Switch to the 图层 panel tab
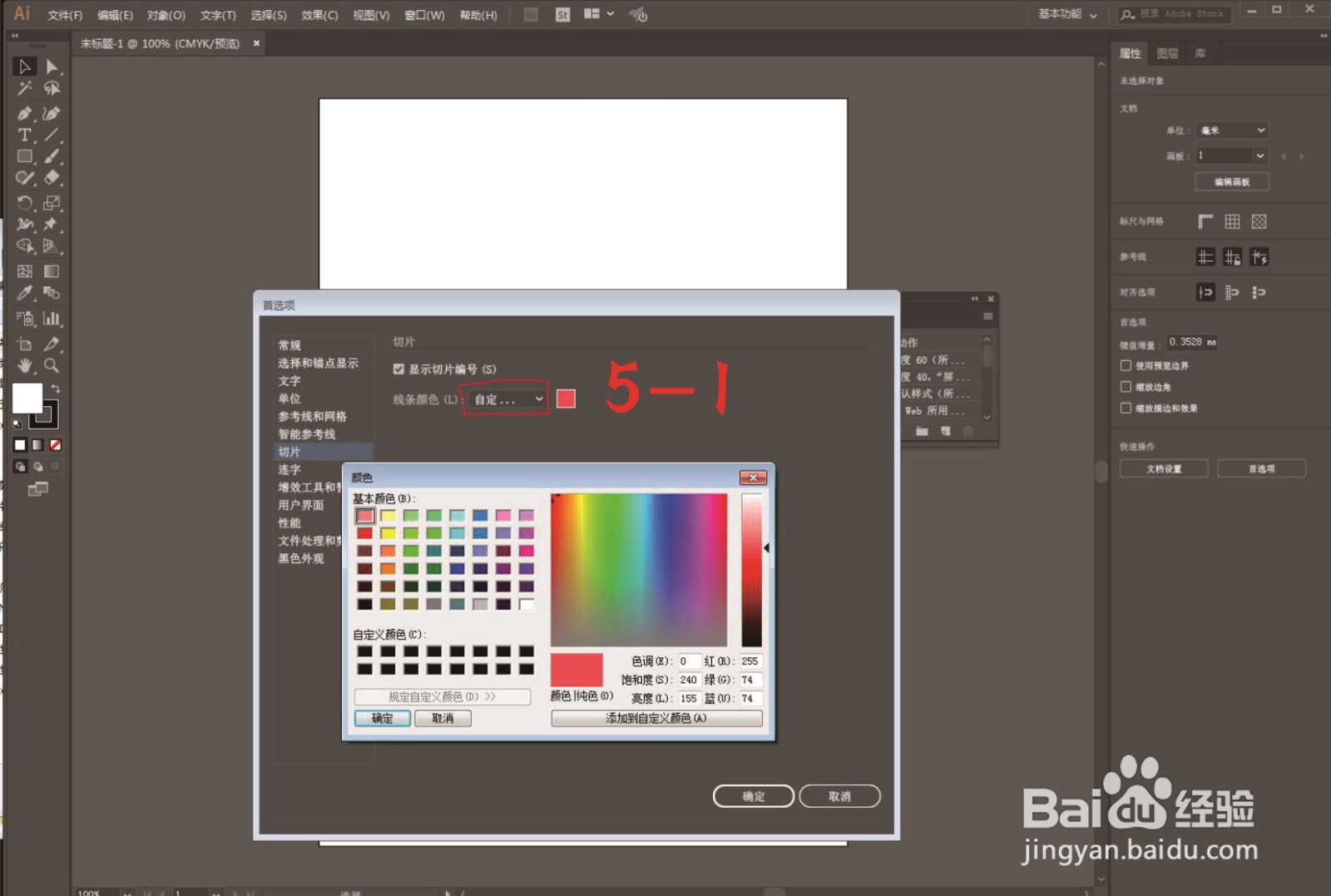The width and height of the screenshot is (1331, 896). pyautogui.click(x=1167, y=53)
